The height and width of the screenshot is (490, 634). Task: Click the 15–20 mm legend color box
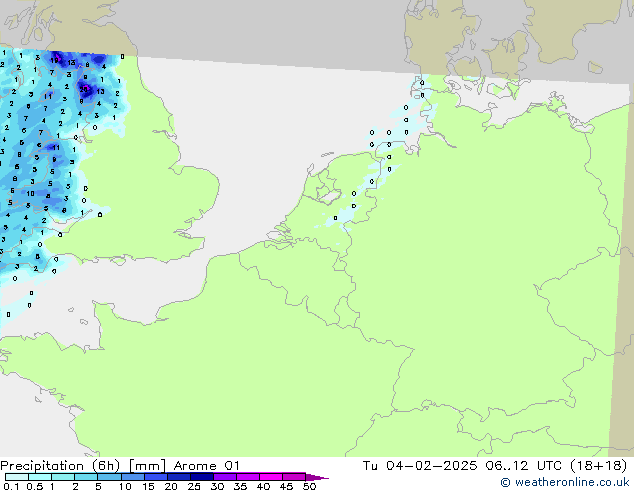(x=156, y=477)
